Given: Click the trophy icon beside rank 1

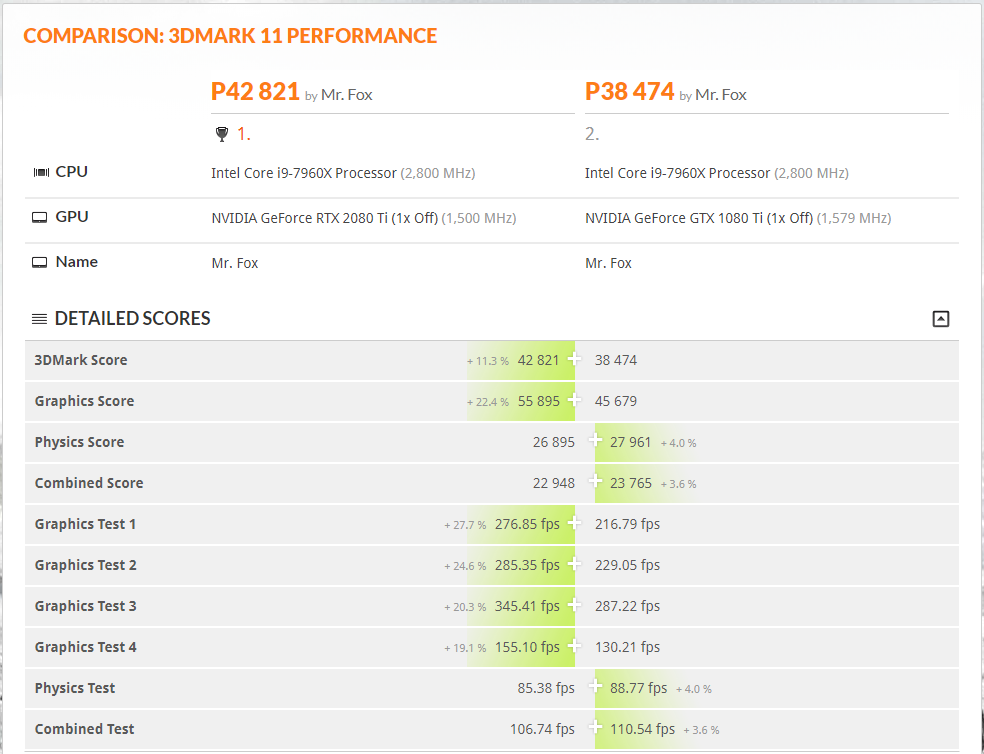Looking at the screenshot, I should tap(222, 134).
